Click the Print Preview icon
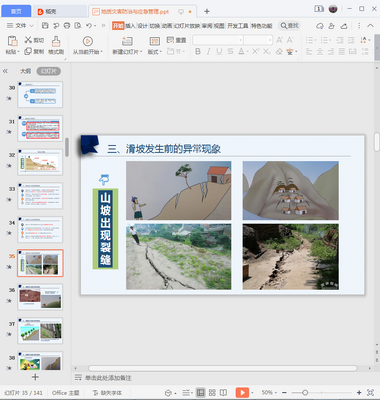The width and height of the screenshot is (380, 400). [78, 26]
